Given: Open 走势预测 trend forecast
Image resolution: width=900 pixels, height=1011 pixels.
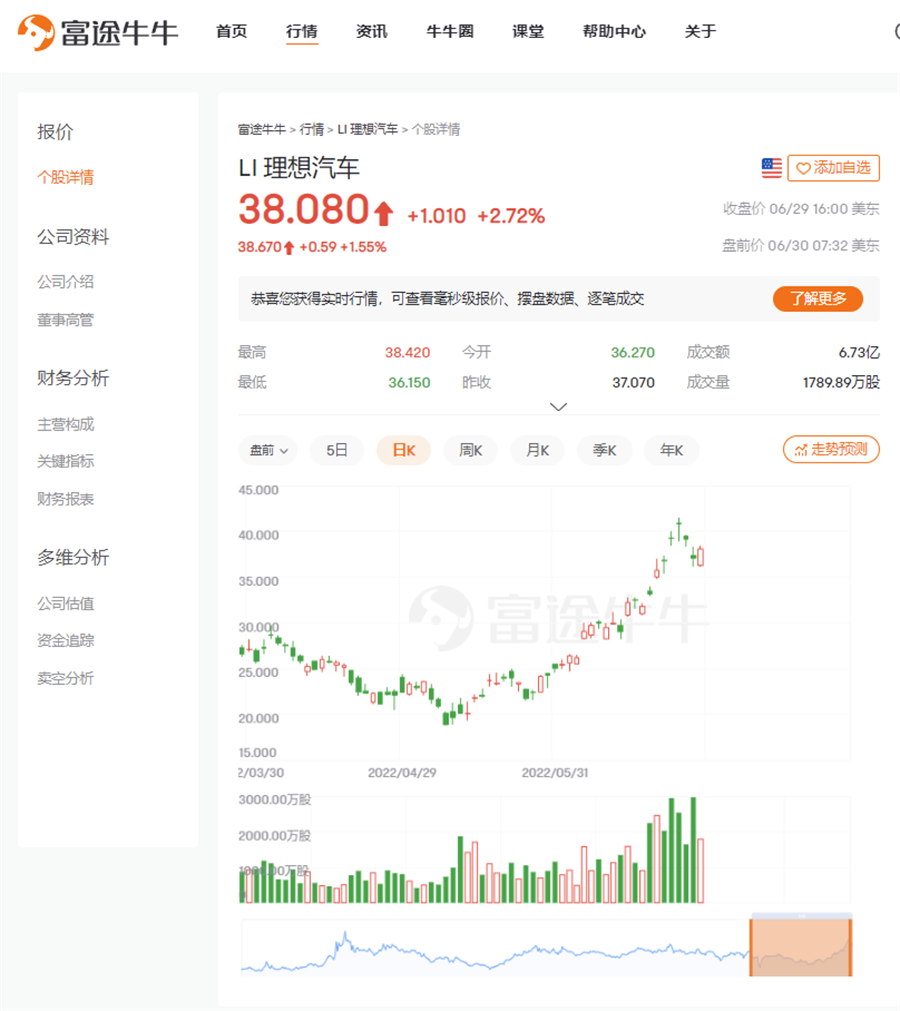Looking at the screenshot, I should [x=831, y=449].
